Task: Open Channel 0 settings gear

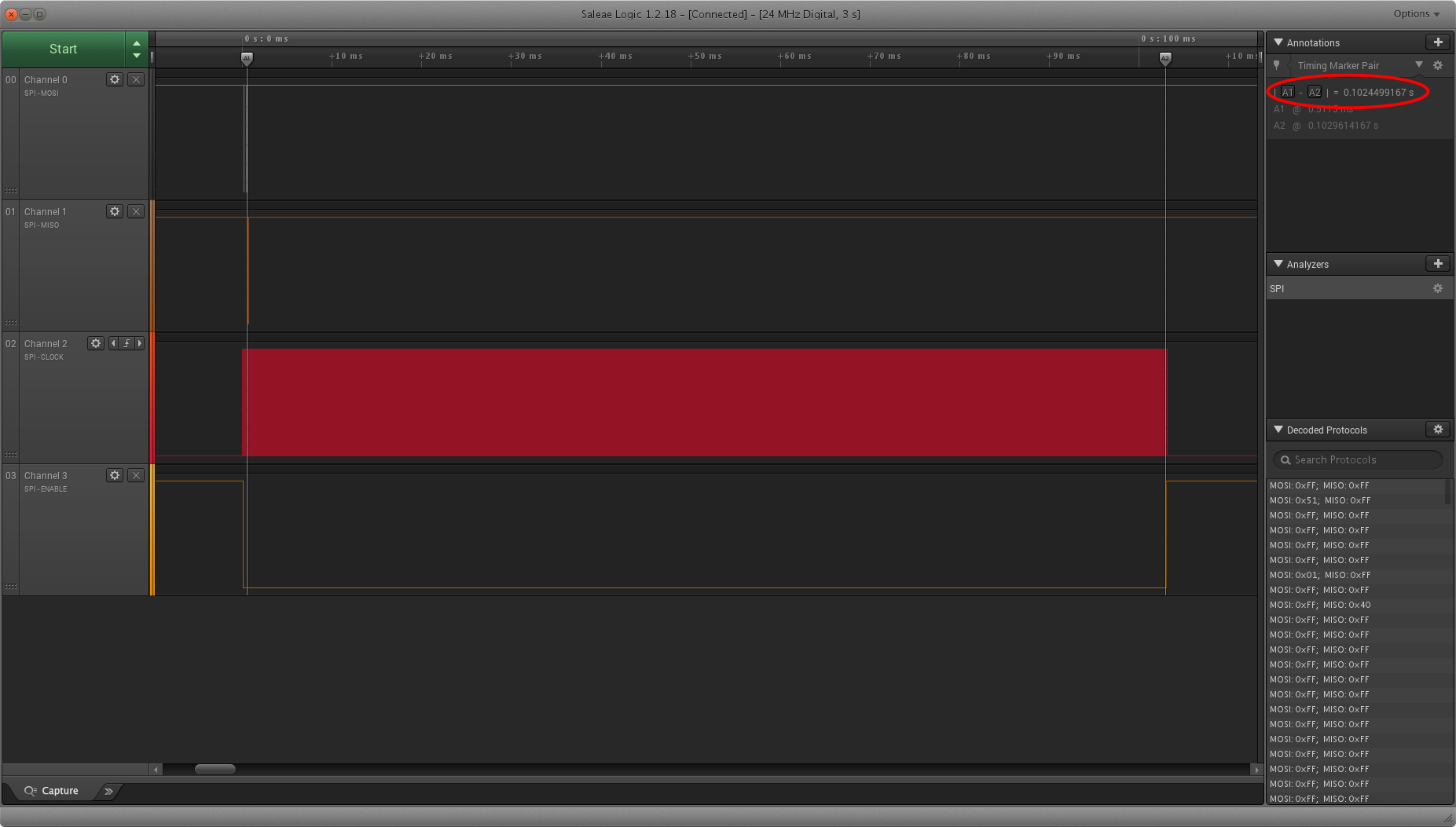Action: tap(115, 79)
